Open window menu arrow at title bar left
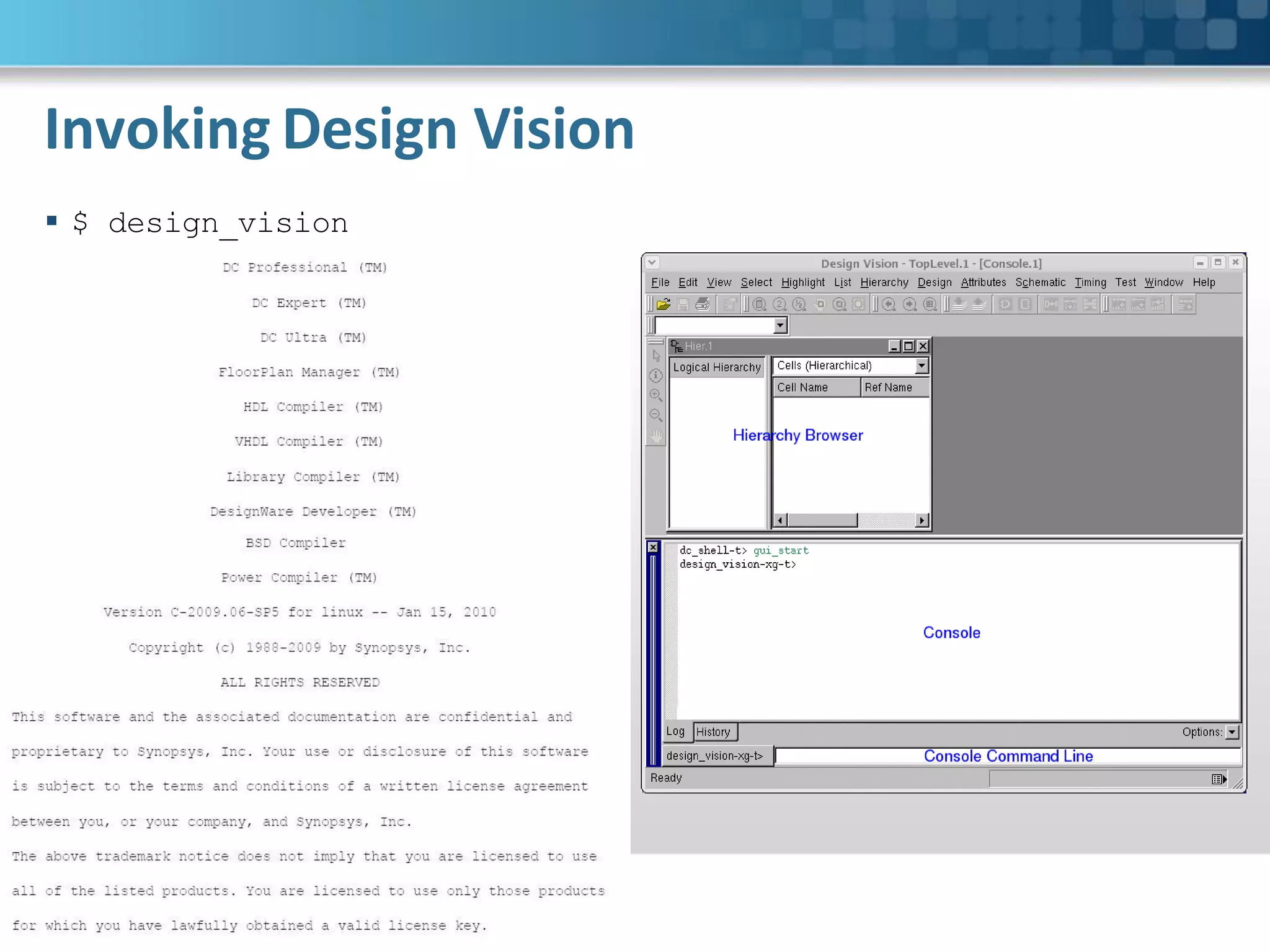Image resolution: width=1270 pixels, height=952 pixels. 652,263
